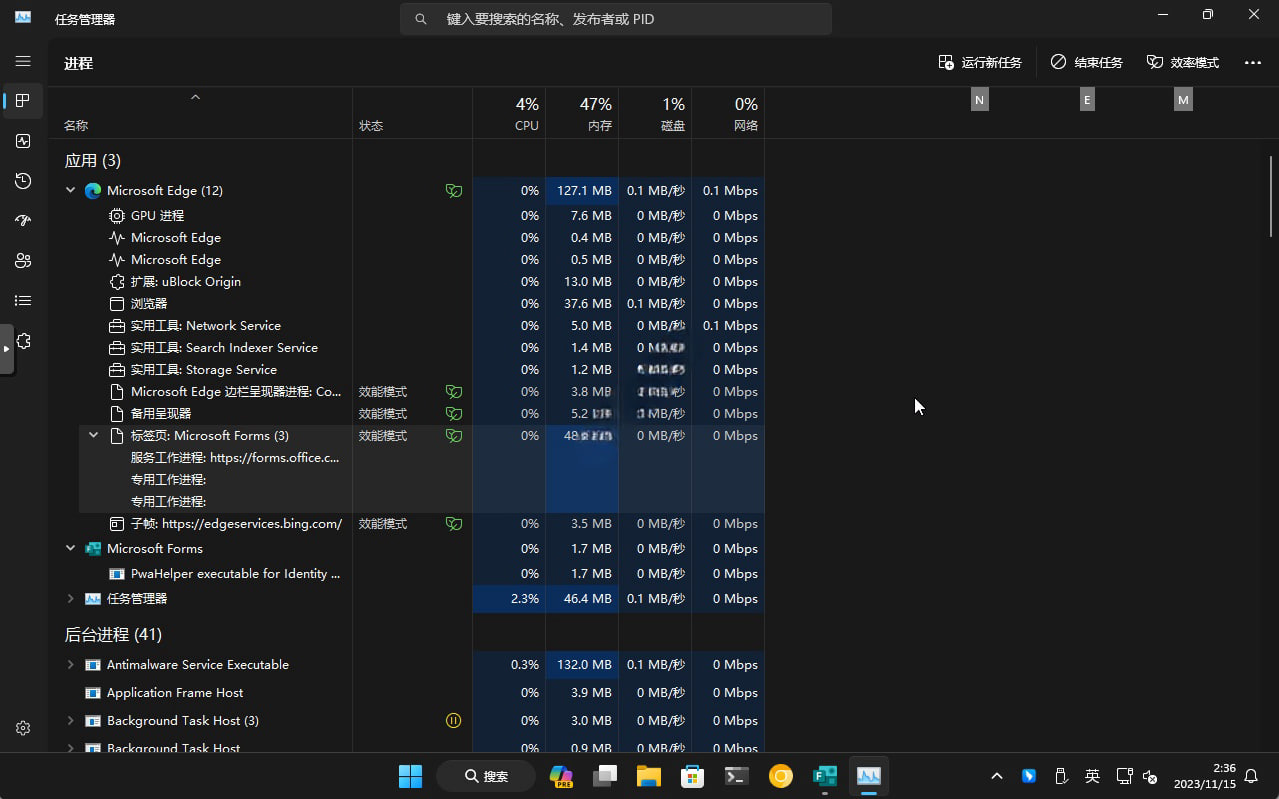This screenshot has width=1279, height=799.
Task: Click the paused icon beside Background Task Host
Action: coord(454,720)
